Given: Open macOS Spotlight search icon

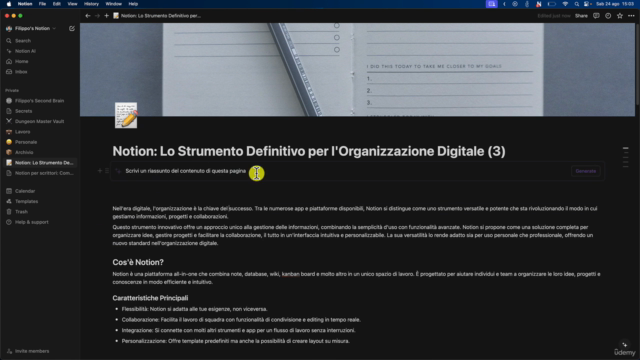Looking at the screenshot, I should 576,4.
